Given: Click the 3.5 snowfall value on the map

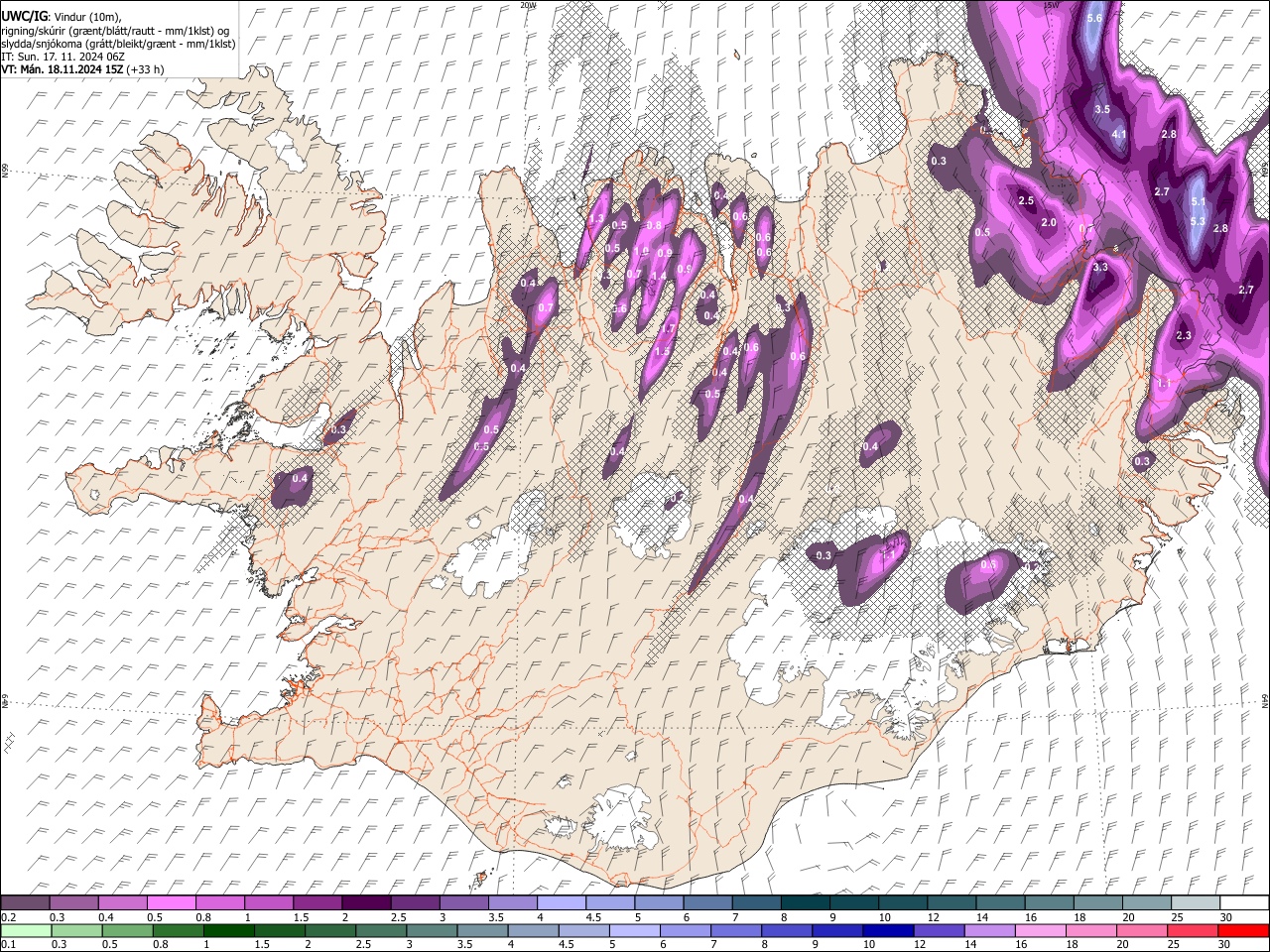Looking at the screenshot, I should point(1101,109).
